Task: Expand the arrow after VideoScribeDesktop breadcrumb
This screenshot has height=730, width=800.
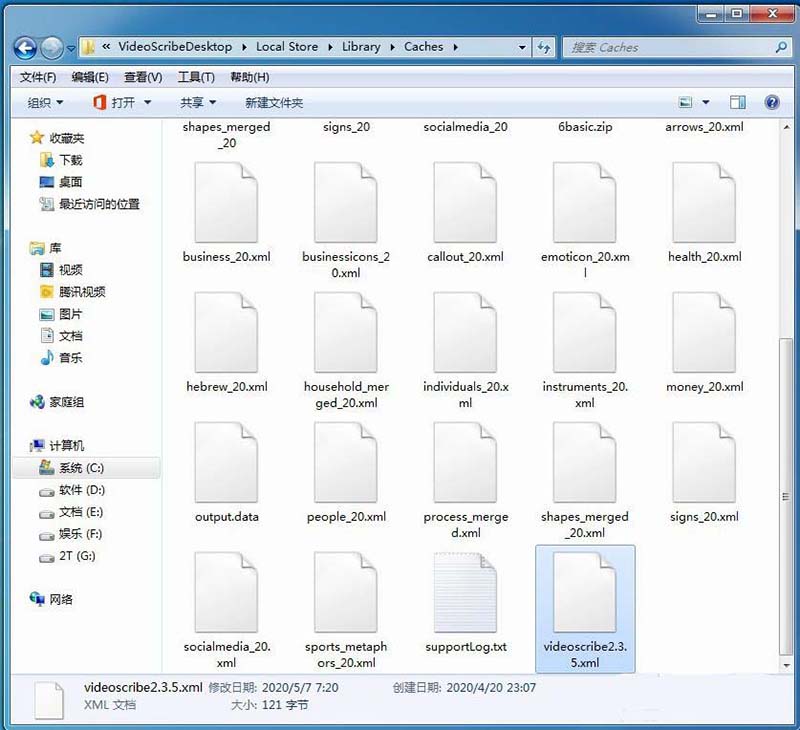Action: (x=244, y=47)
